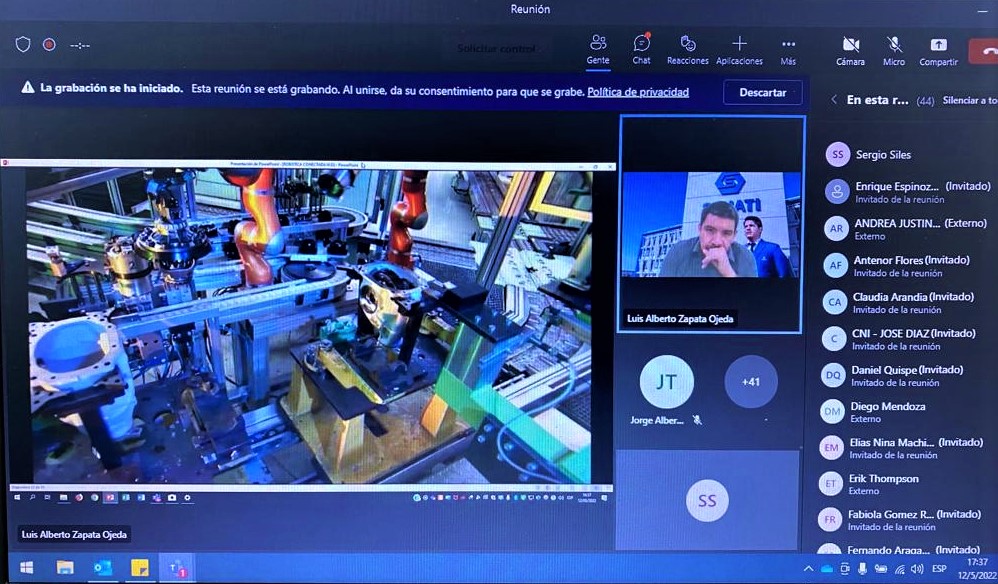The width and height of the screenshot is (998, 584).
Task: Open the Política de privacidad link
Action: [638, 92]
